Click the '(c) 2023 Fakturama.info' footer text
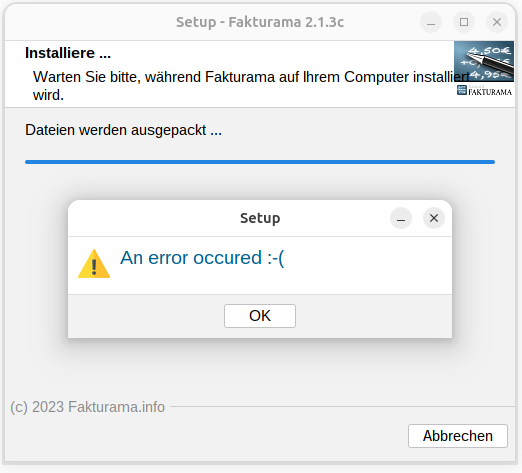Screen dimensions: 522x473 coord(88,407)
